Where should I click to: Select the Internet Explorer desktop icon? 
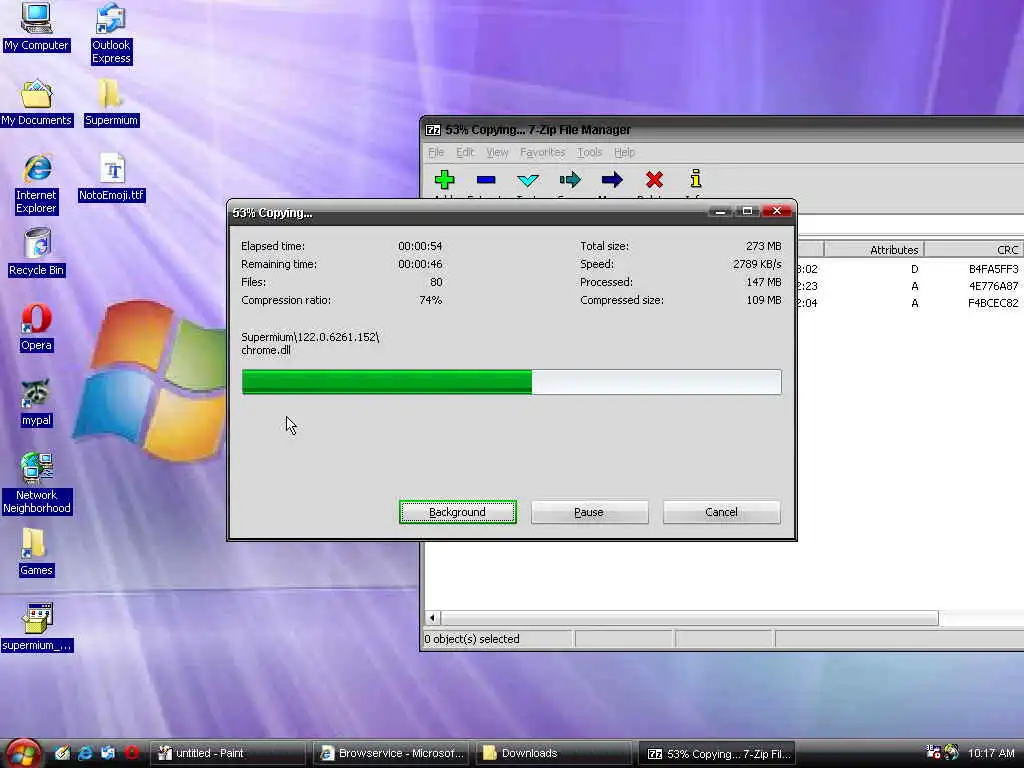[37, 184]
